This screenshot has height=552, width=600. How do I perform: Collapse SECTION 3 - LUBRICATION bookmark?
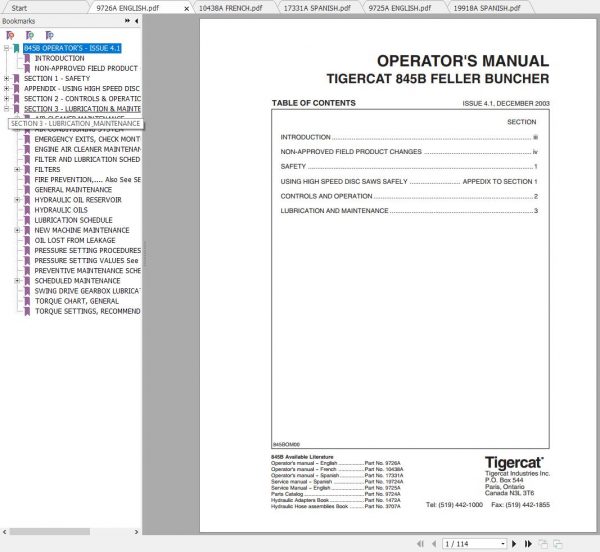(x=7, y=109)
